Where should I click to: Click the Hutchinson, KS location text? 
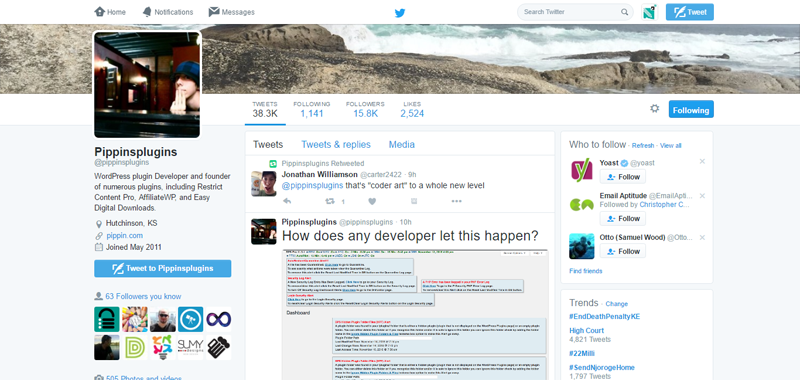click(x=132, y=223)
